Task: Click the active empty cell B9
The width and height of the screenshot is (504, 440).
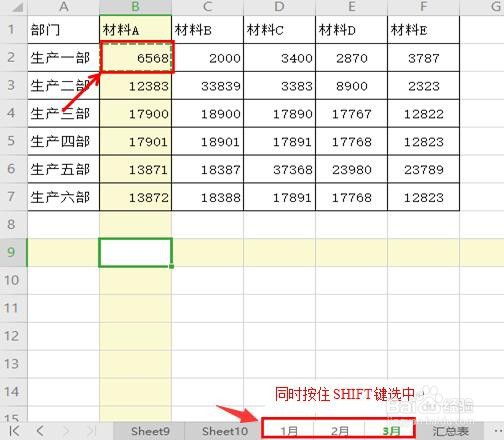Action: (135, 252)
